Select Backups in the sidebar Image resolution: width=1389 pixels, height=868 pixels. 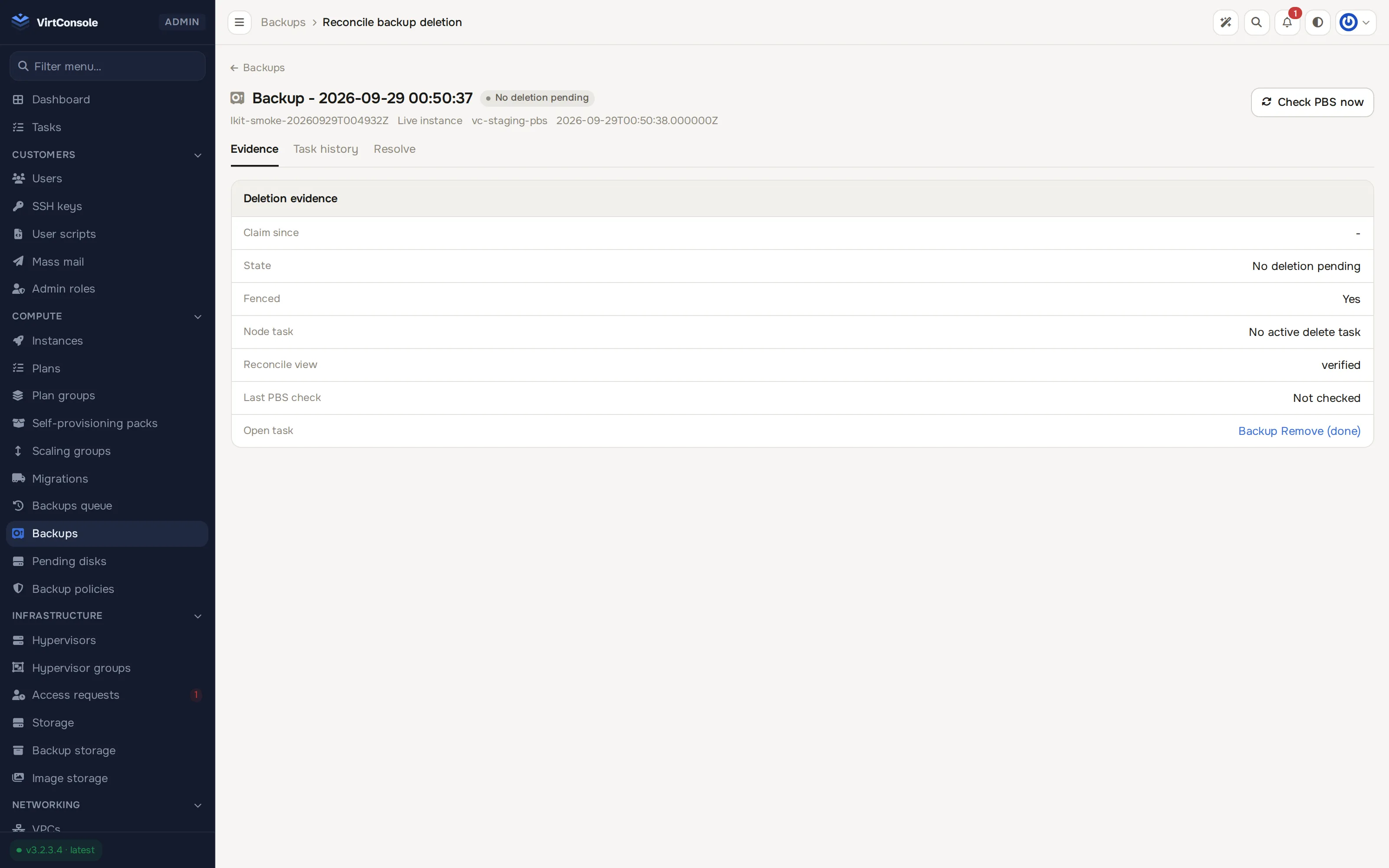[107, 533]
